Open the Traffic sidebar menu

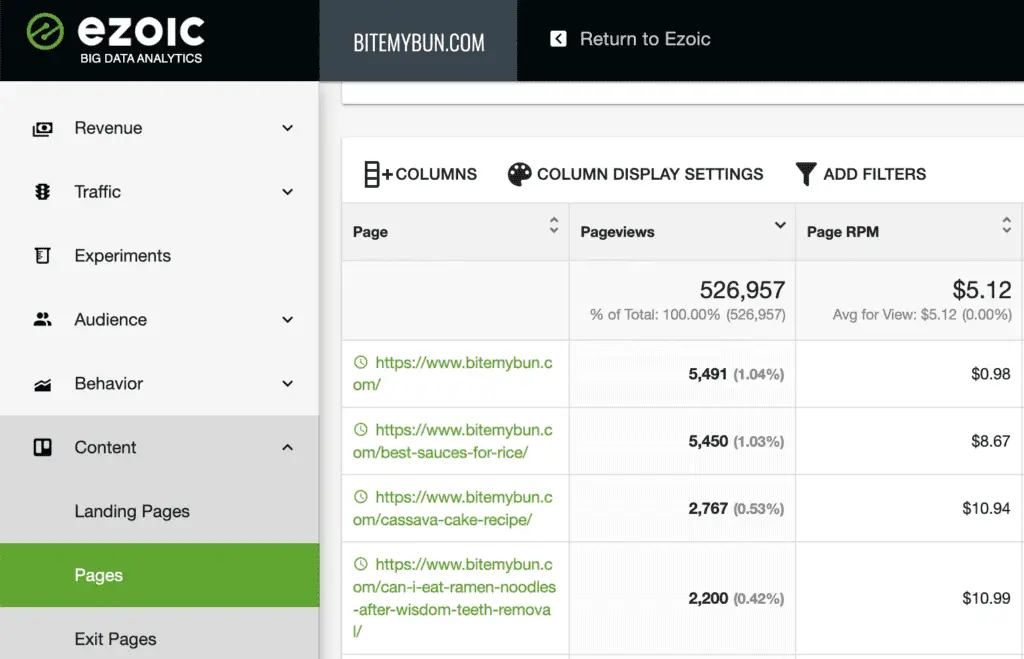click(x=159, y=192)
